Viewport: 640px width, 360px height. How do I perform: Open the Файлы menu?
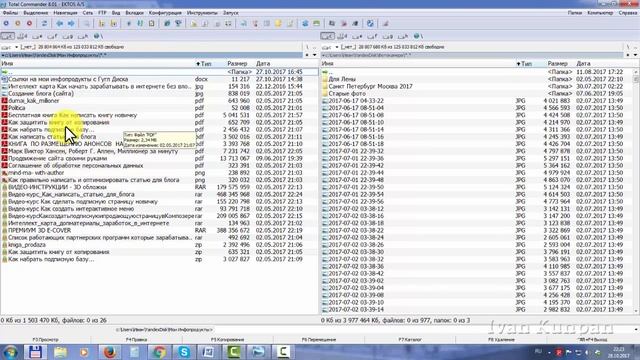10,13
